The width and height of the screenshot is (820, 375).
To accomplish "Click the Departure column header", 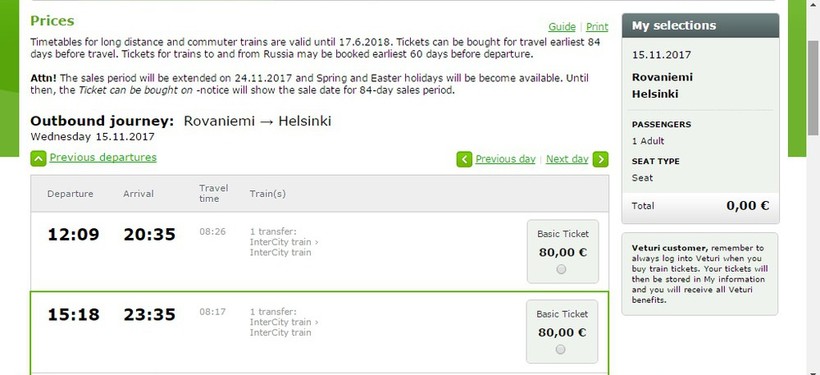I will point(70,194).
